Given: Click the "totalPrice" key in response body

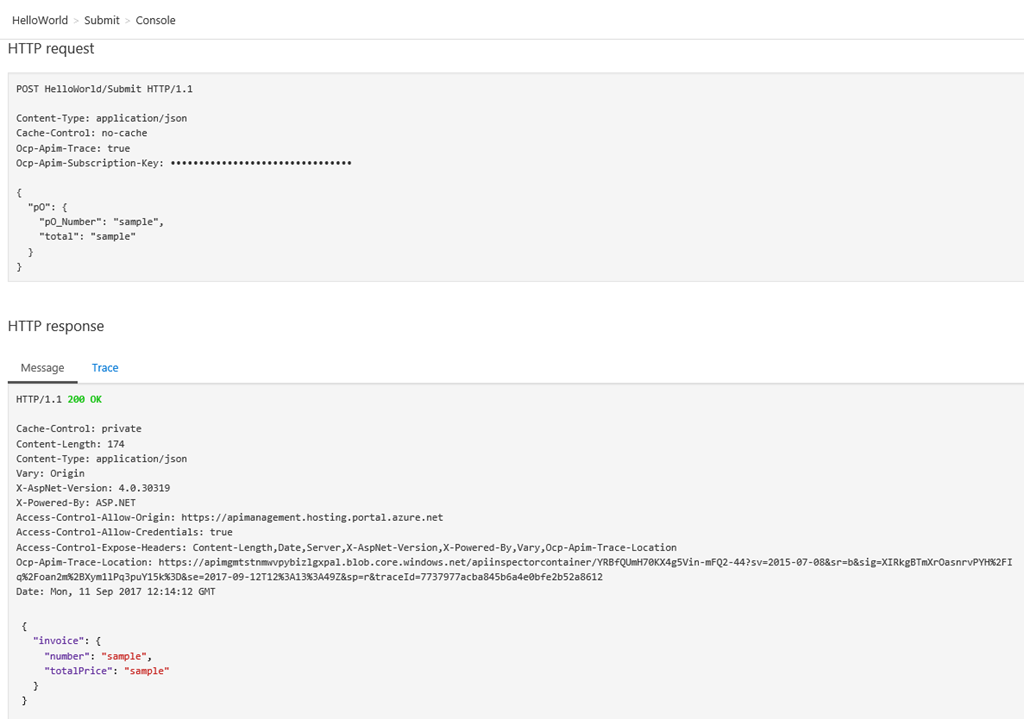Looking at the screenshot, I should [x=78, y=671].
